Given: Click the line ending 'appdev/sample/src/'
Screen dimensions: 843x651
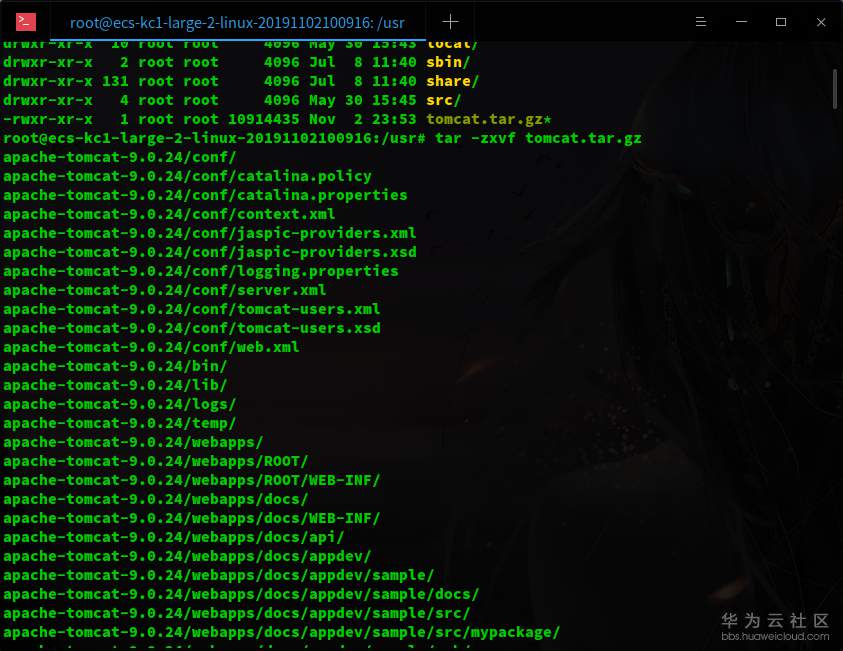Looking at the screenshot, I should click(x=237, y=613).
